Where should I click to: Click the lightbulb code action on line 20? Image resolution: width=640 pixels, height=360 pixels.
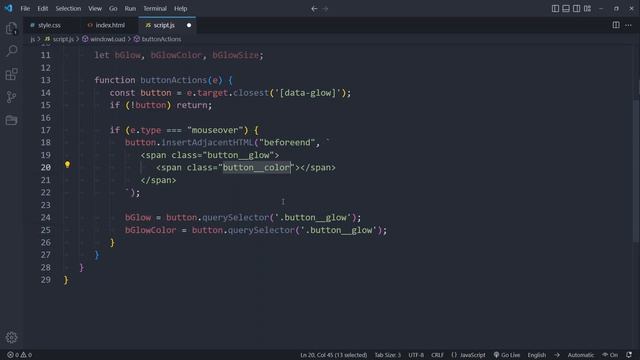coord(67,164)
